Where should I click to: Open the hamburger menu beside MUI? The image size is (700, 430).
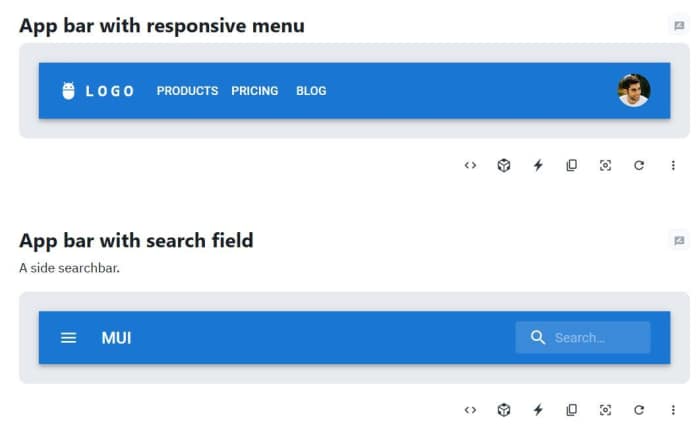[69, 338]
